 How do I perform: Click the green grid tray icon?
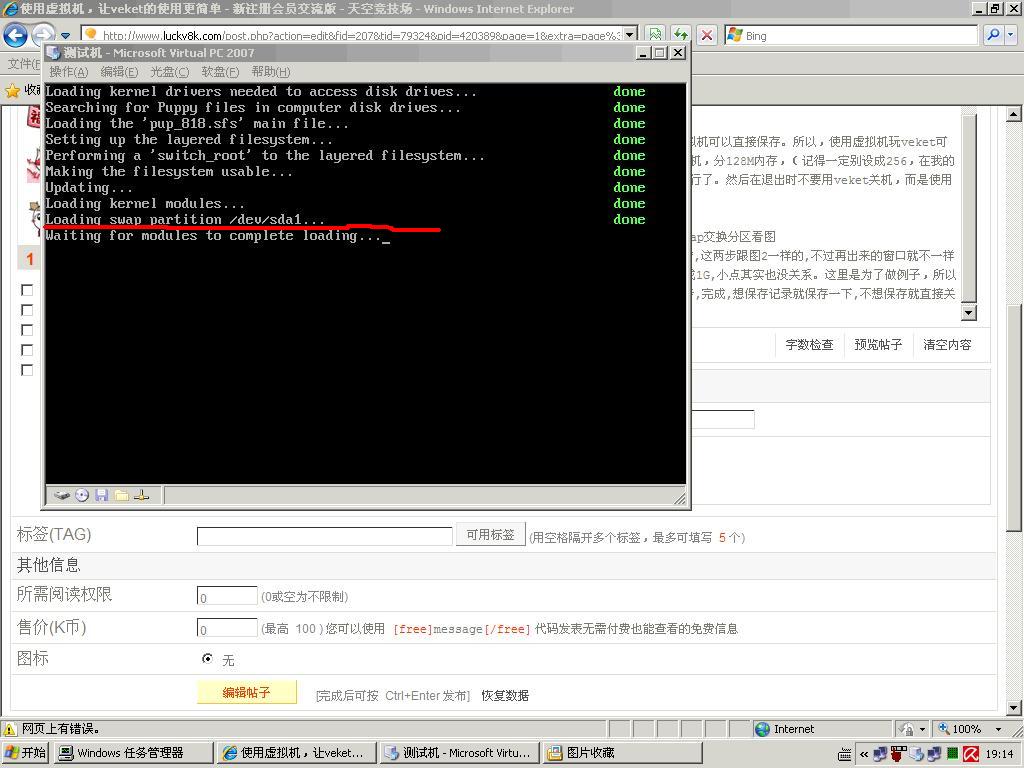pyautogui.click(x=953, y=754)
